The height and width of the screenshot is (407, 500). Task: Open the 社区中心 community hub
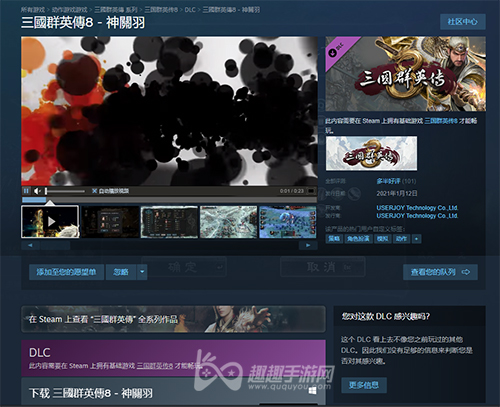point(463,22)
